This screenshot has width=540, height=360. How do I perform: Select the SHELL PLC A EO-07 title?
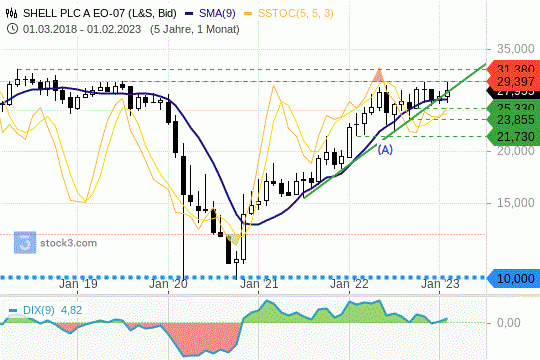(100, 13)
